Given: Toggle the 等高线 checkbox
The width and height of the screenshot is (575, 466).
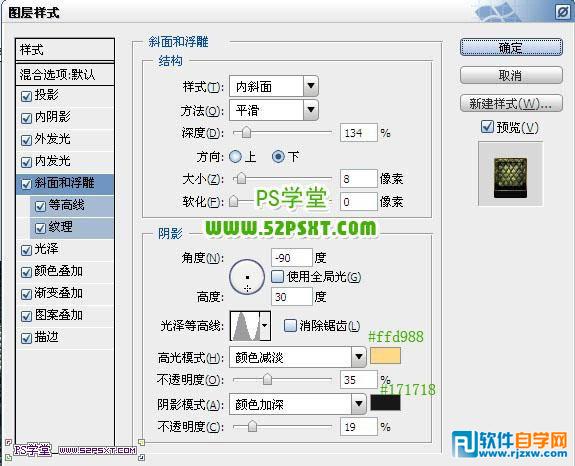Looking at the screenshot, I should click(40, 206).
